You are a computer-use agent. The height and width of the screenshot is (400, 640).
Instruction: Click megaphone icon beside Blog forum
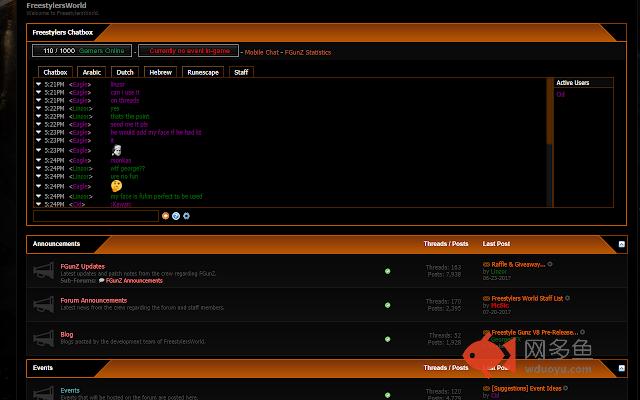44,338
